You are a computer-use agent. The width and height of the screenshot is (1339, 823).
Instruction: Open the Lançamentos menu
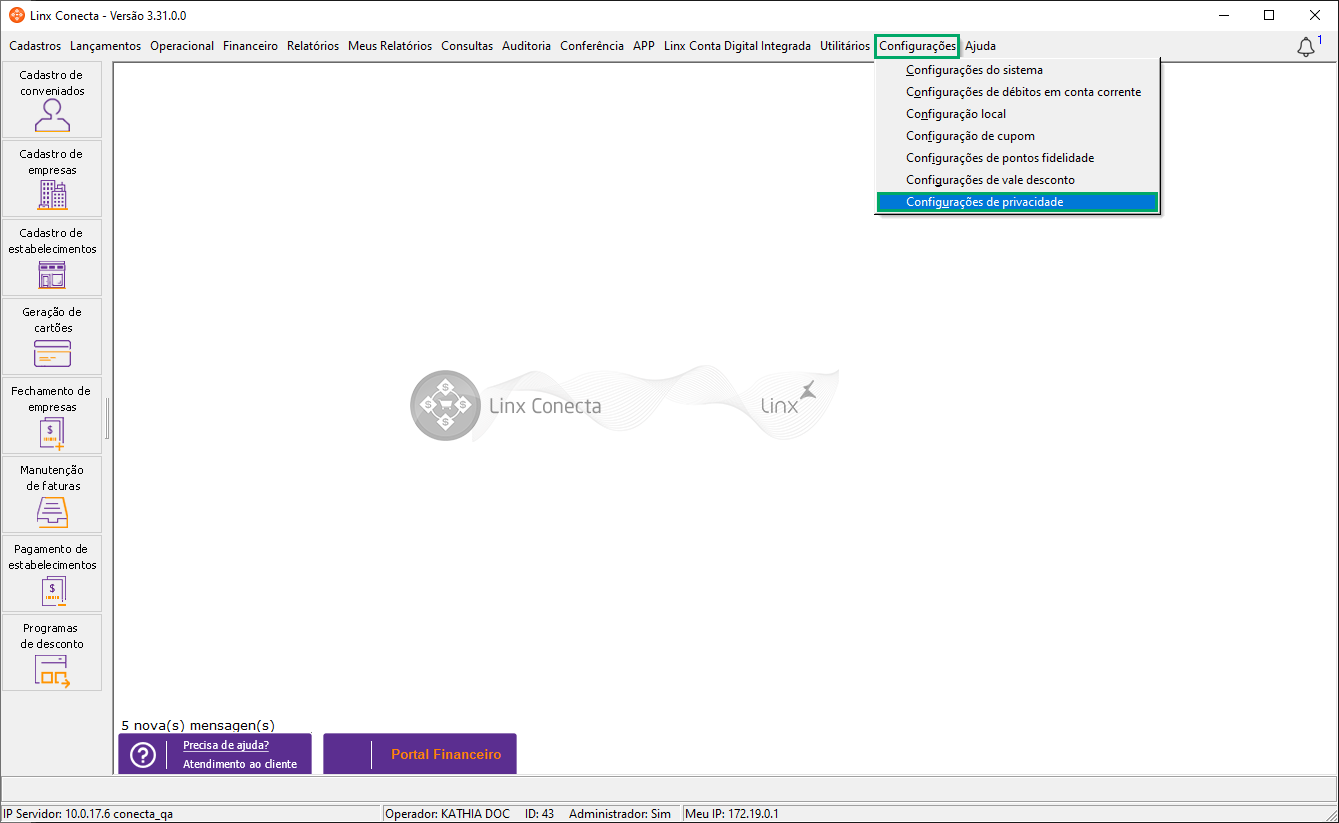[105, 46]
